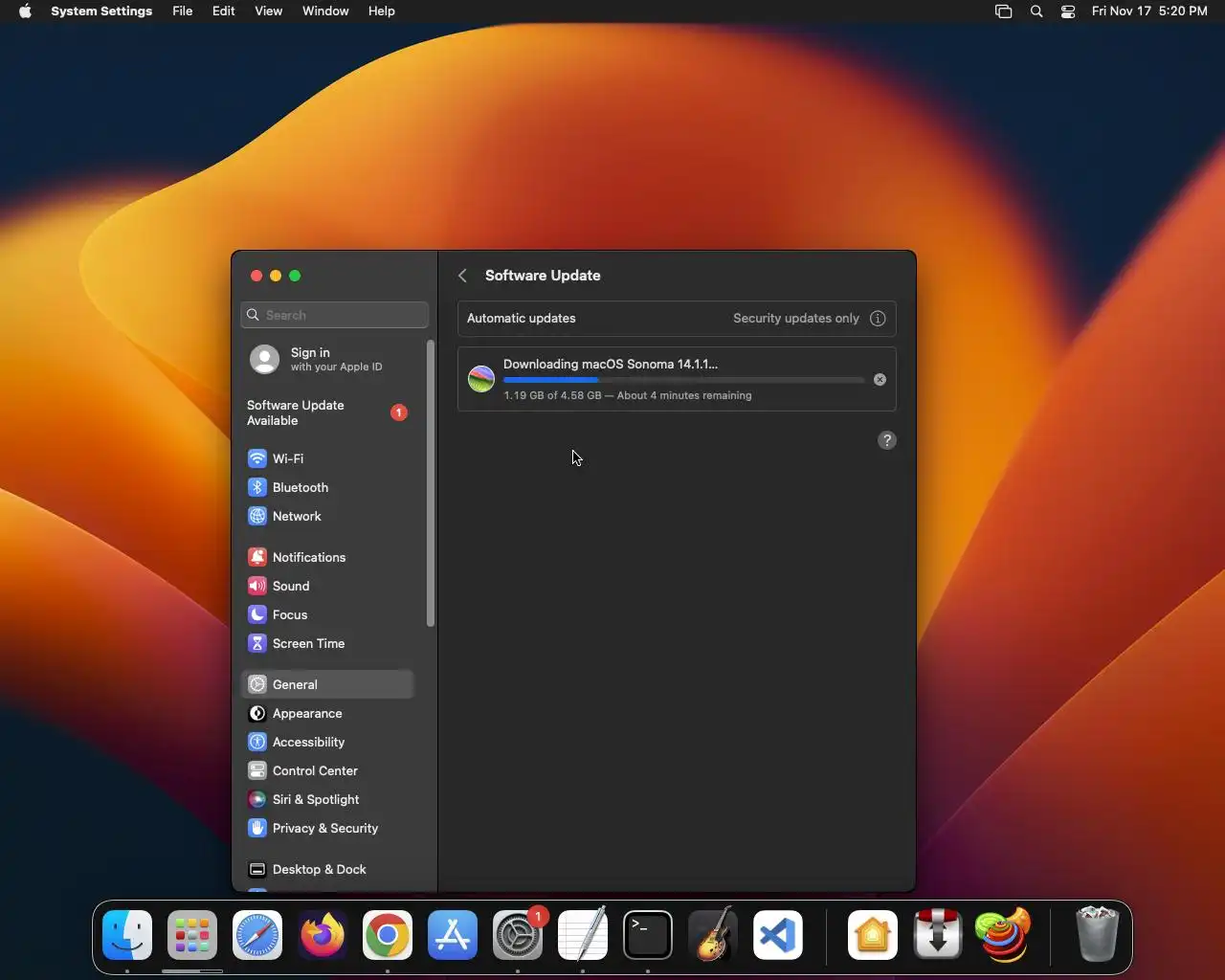
Task: Launch Safari from the Dock
Action: tap(257, 935)
